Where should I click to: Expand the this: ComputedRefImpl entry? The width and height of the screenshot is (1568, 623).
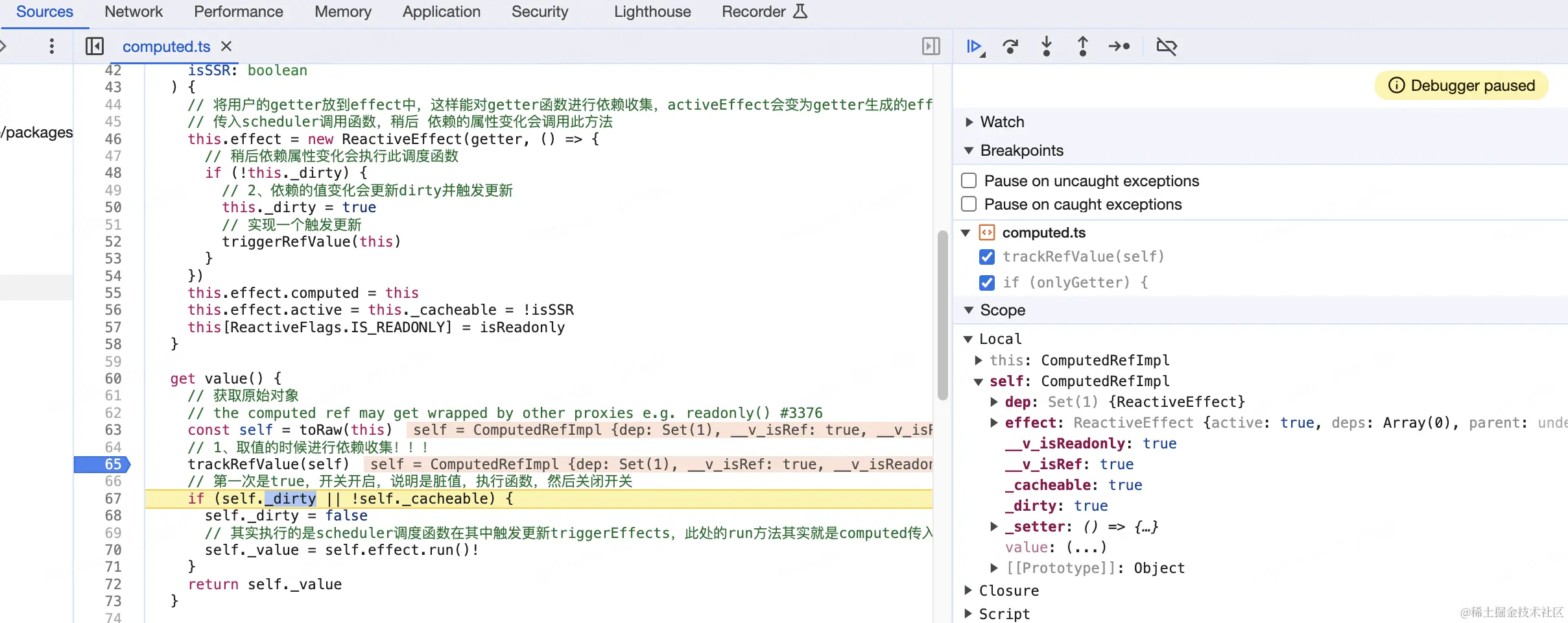tap(979, 360)
